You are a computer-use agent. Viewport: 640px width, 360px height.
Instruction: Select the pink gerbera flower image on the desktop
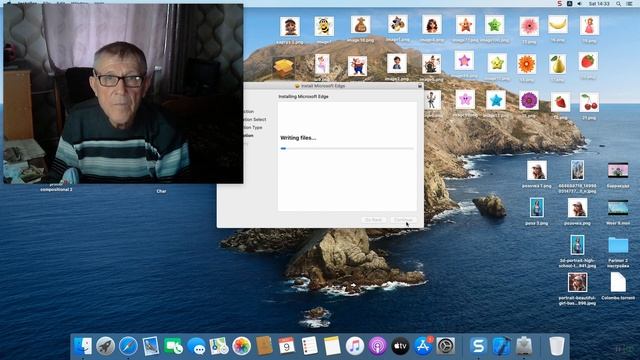(529, 26)
